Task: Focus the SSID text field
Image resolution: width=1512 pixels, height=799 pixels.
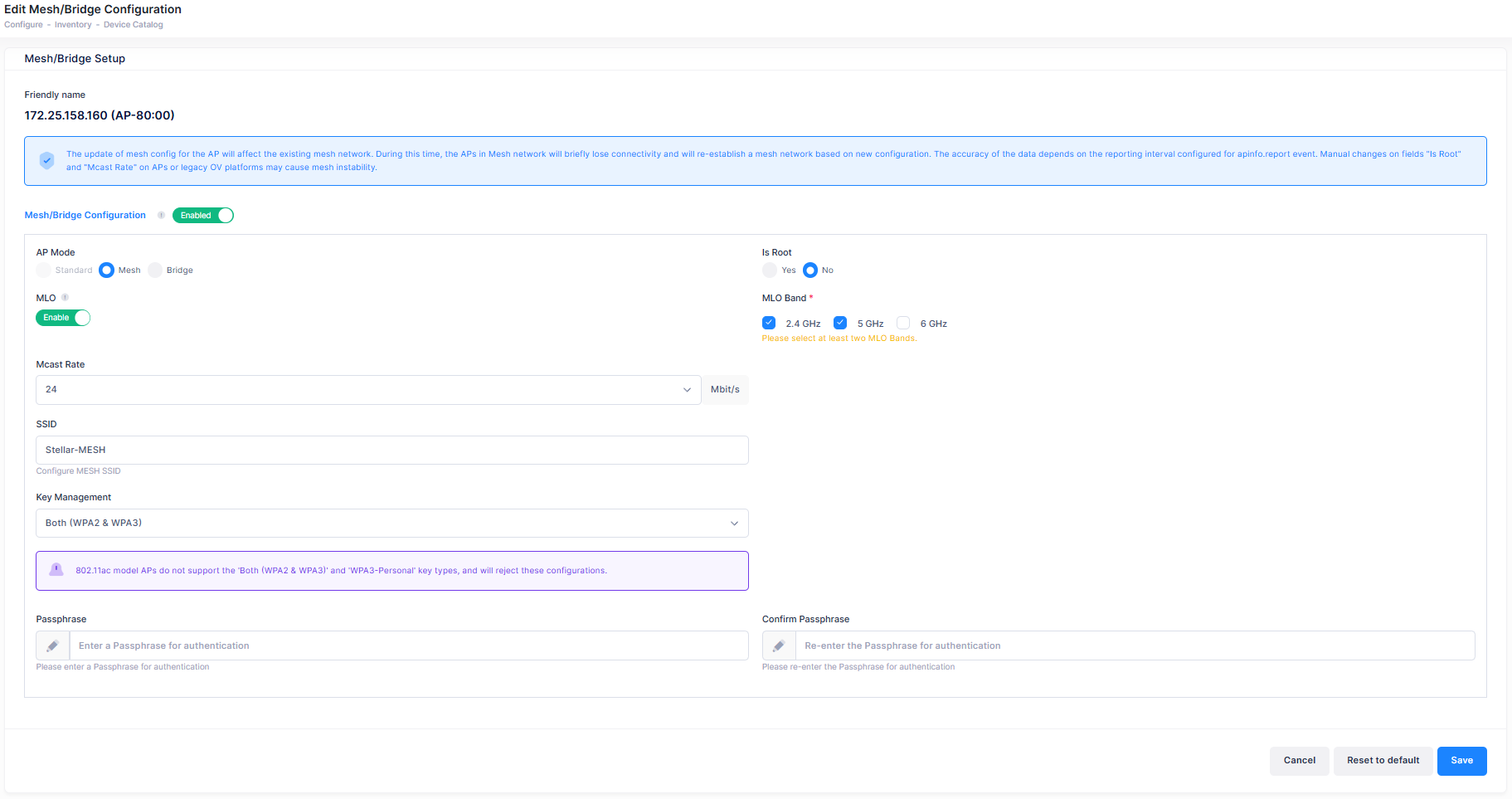Action: 391,451
